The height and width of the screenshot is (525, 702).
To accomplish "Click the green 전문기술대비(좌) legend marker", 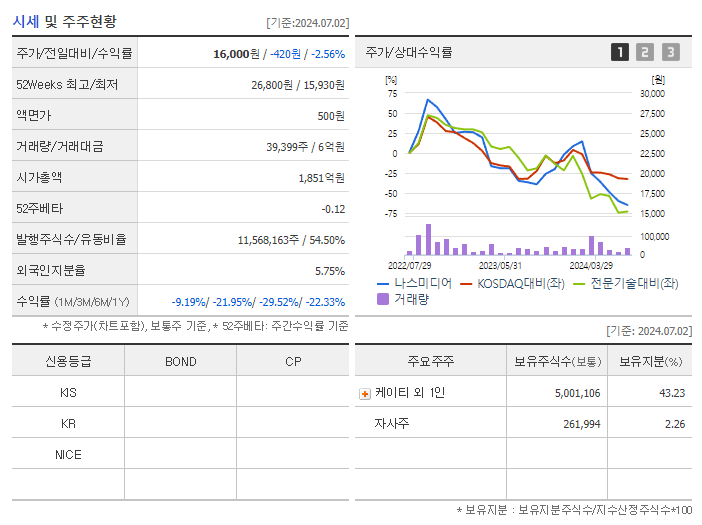I will pyautogui.click(x=579, y=284).
